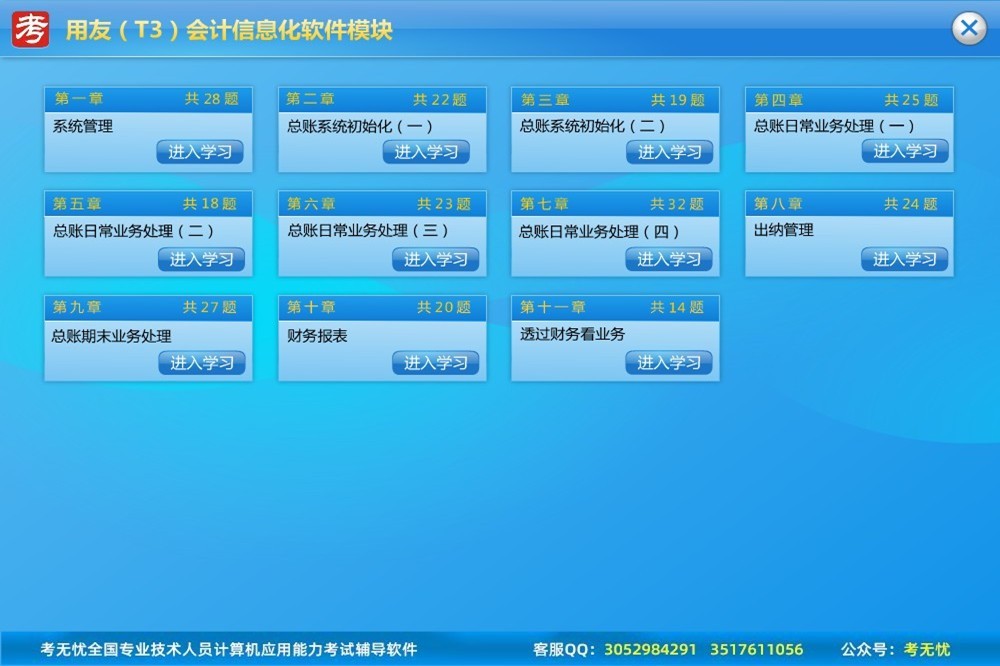
Task: Click the 总账系统初始化（二）title
Action: tap(593, 126)
